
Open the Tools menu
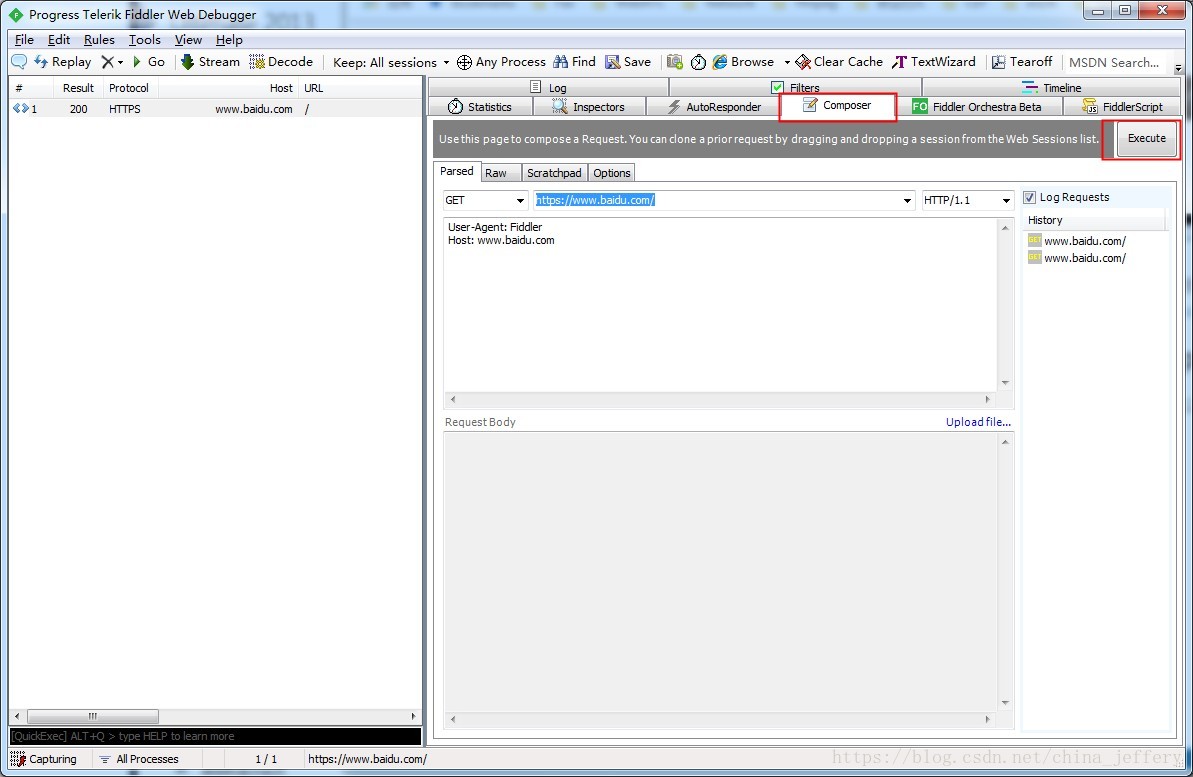145,40
